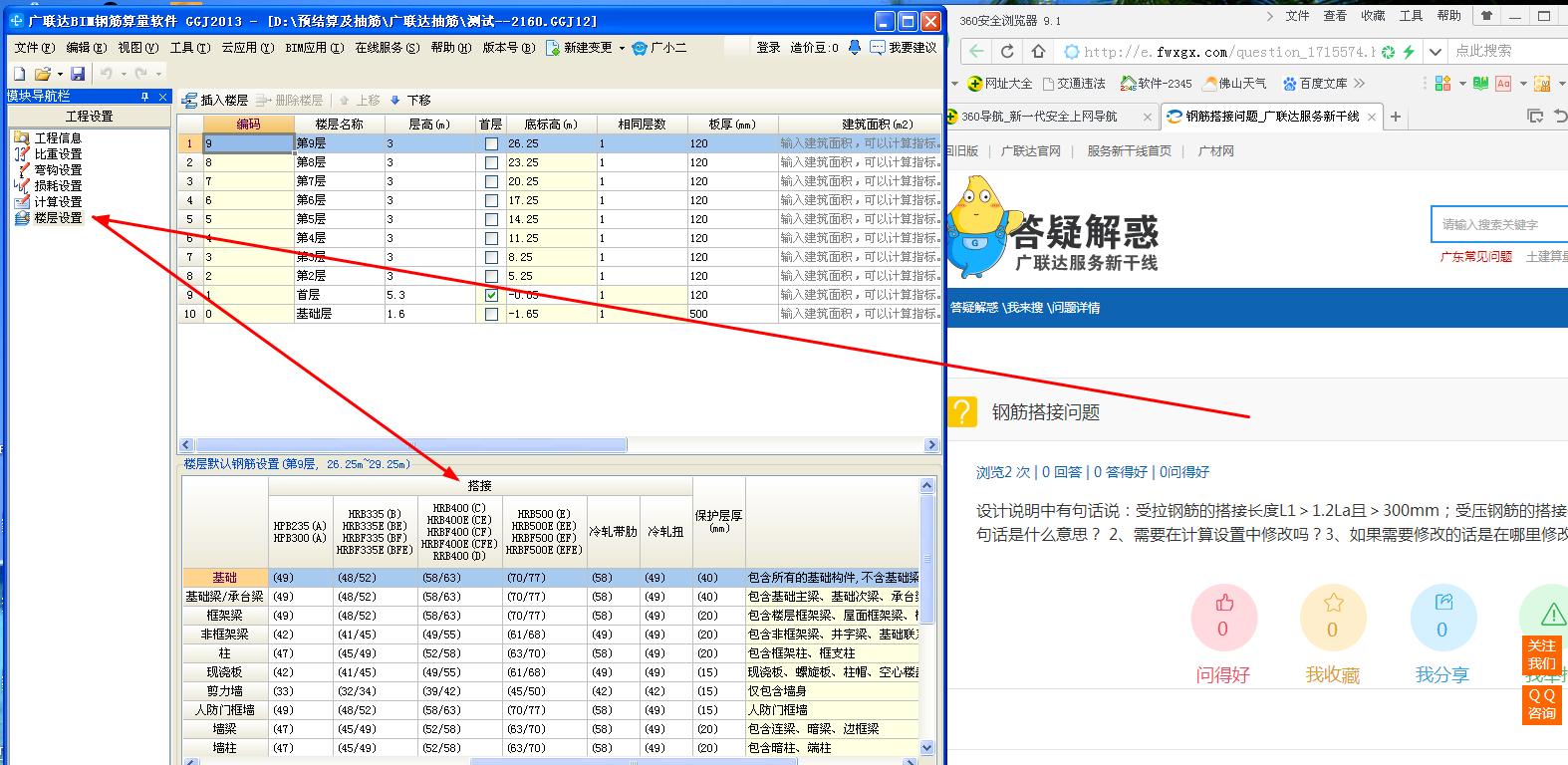The width and height of the screenshot is (1568, 765).
Task: Click browser back arrow button
Action: click(x=976, y=52)
